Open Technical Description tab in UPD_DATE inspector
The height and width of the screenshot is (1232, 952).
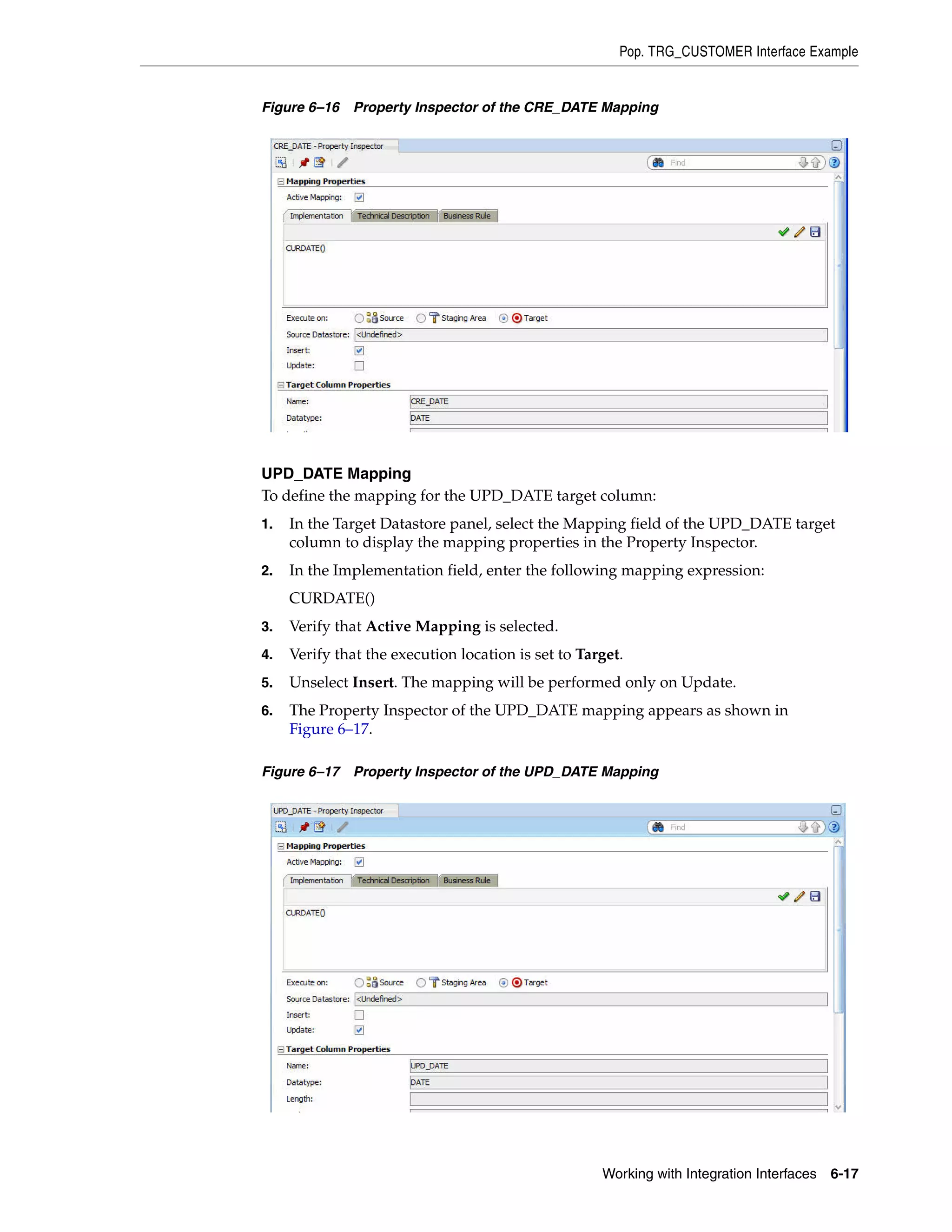pyautogui.click(x=394, y=881)
